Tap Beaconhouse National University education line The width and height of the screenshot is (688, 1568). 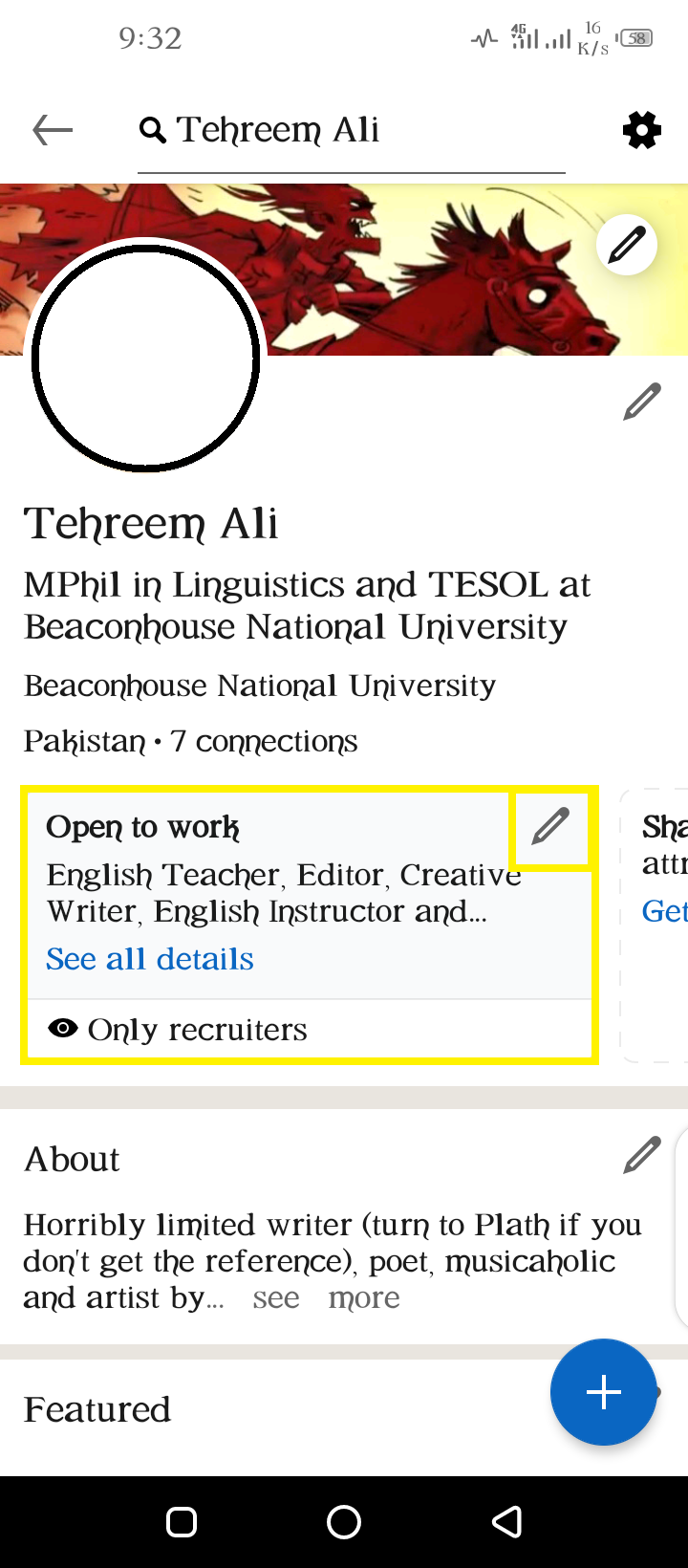pyautogui.click(x=260, y=686)
